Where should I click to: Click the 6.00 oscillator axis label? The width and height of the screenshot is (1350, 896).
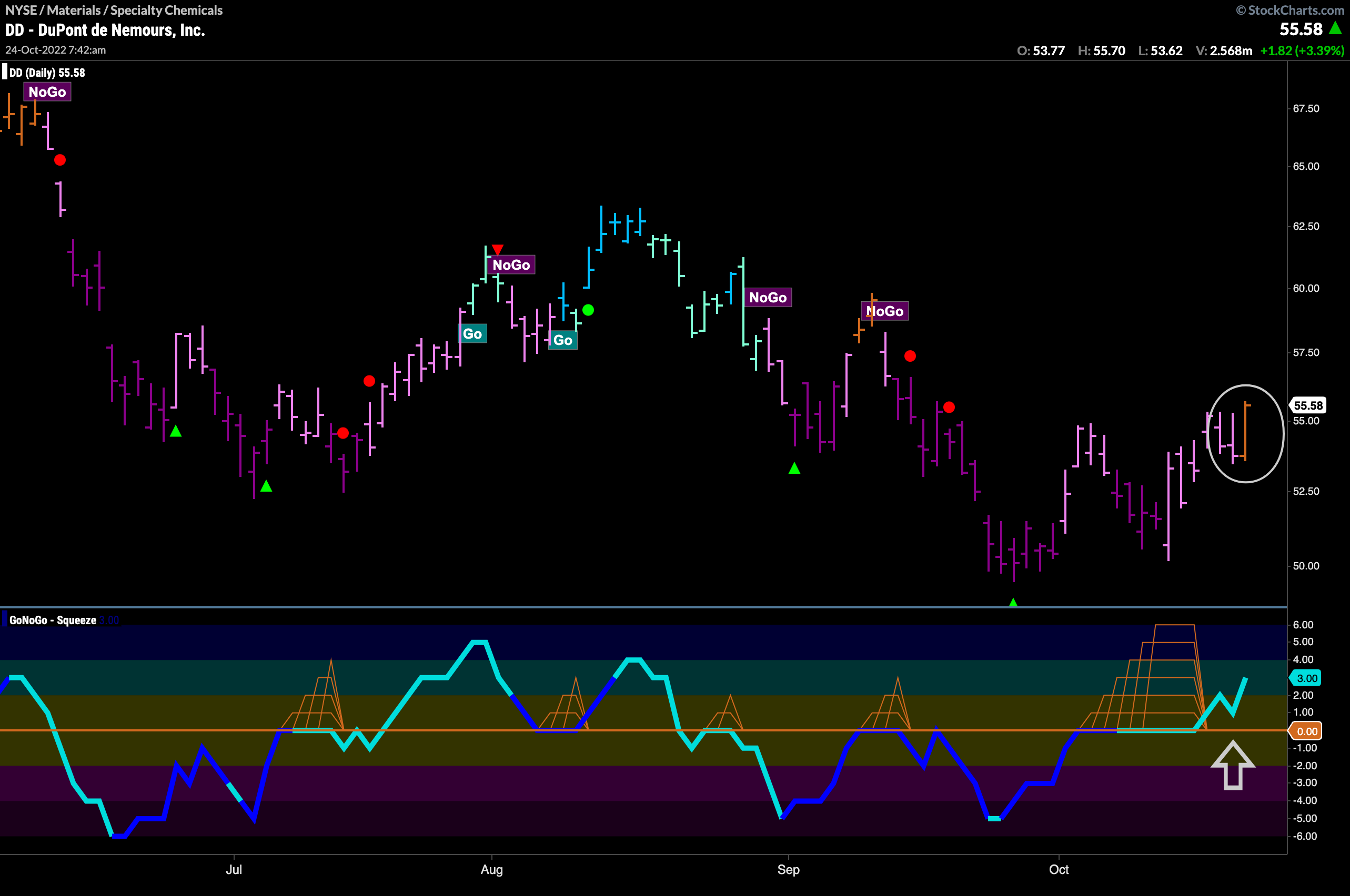pyautogui.click(x=1303, y=625)
